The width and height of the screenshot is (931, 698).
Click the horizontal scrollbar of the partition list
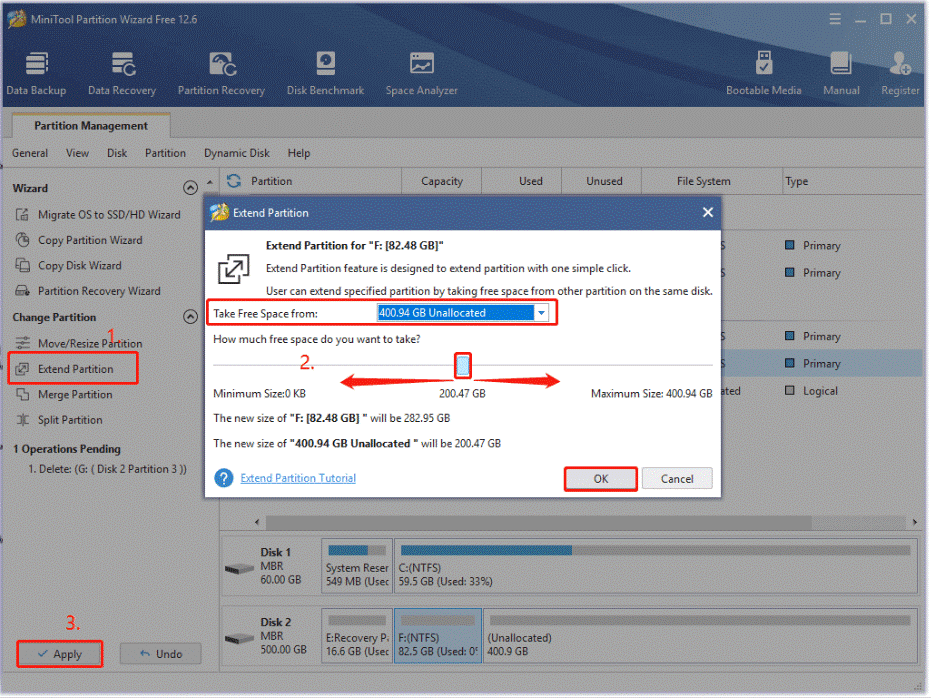point(538,522)
